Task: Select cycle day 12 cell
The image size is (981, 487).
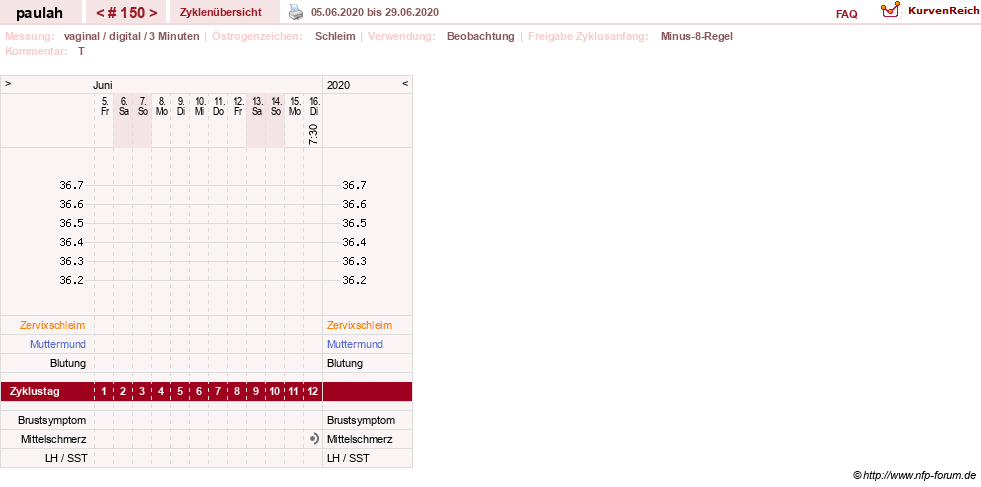Action: [313, 392]
